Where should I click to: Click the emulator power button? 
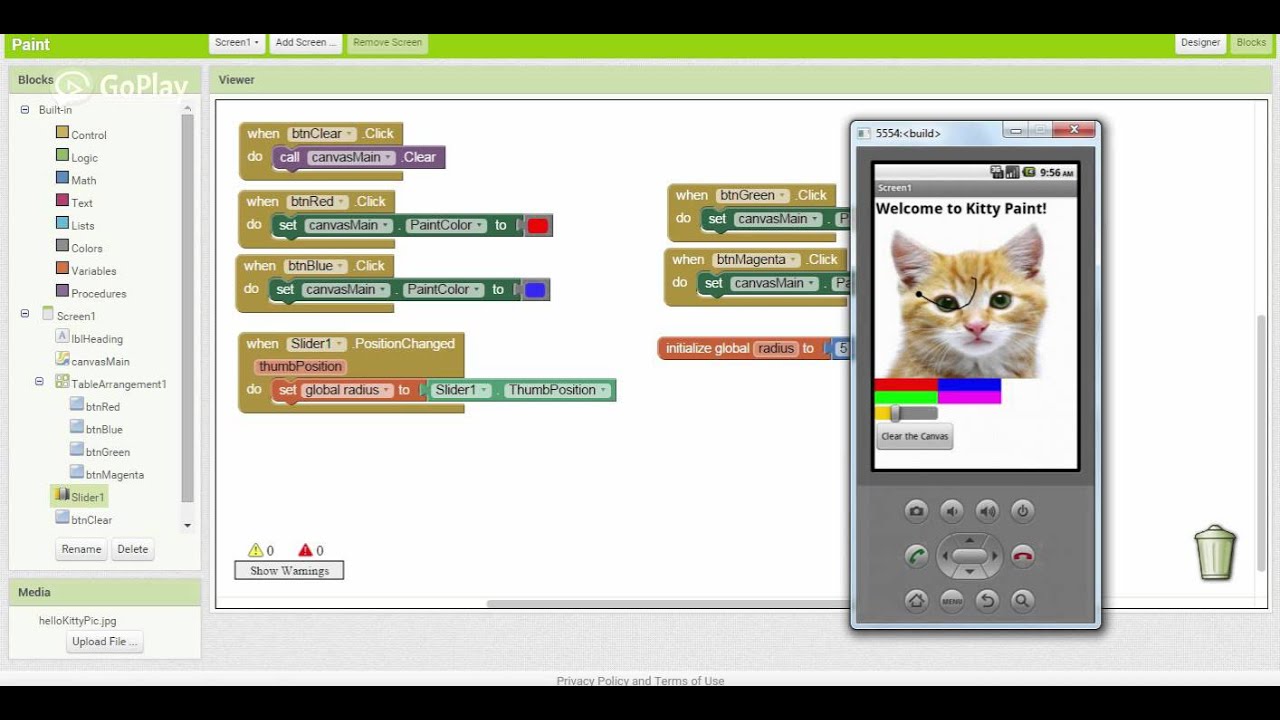(x=1022, y=511)
